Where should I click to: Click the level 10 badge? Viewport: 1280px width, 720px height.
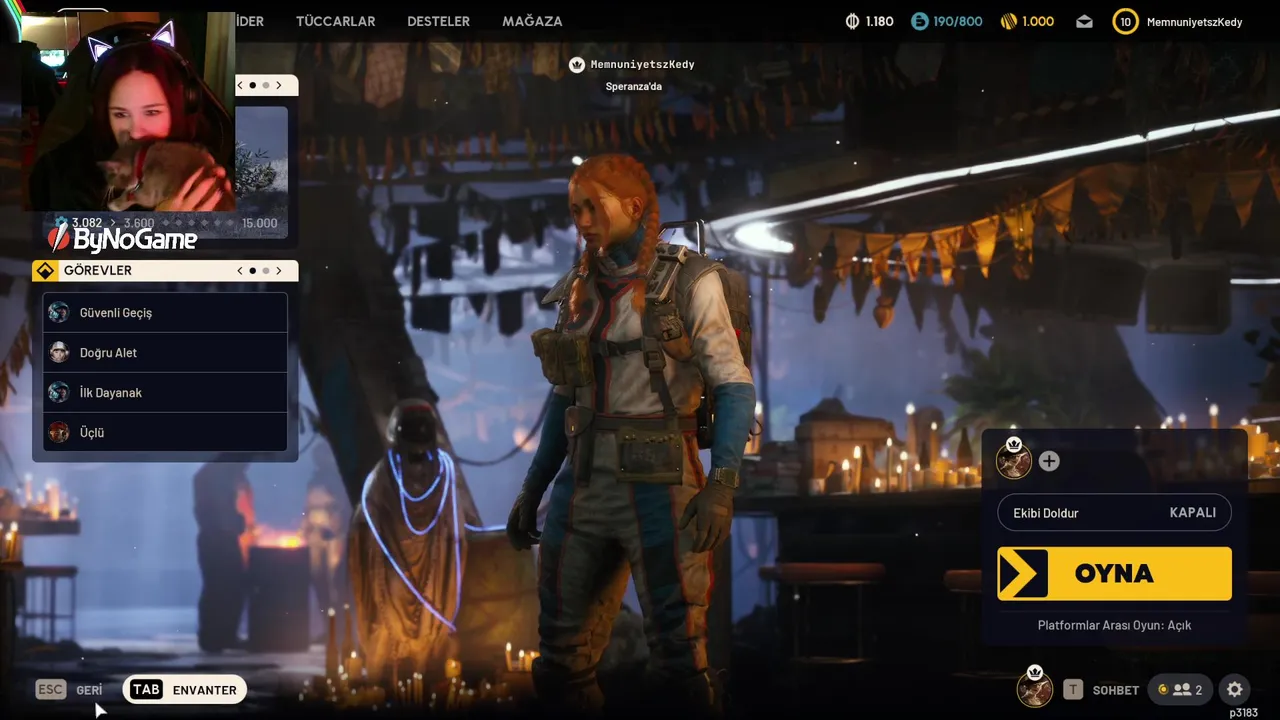[x=1126, y=21]
